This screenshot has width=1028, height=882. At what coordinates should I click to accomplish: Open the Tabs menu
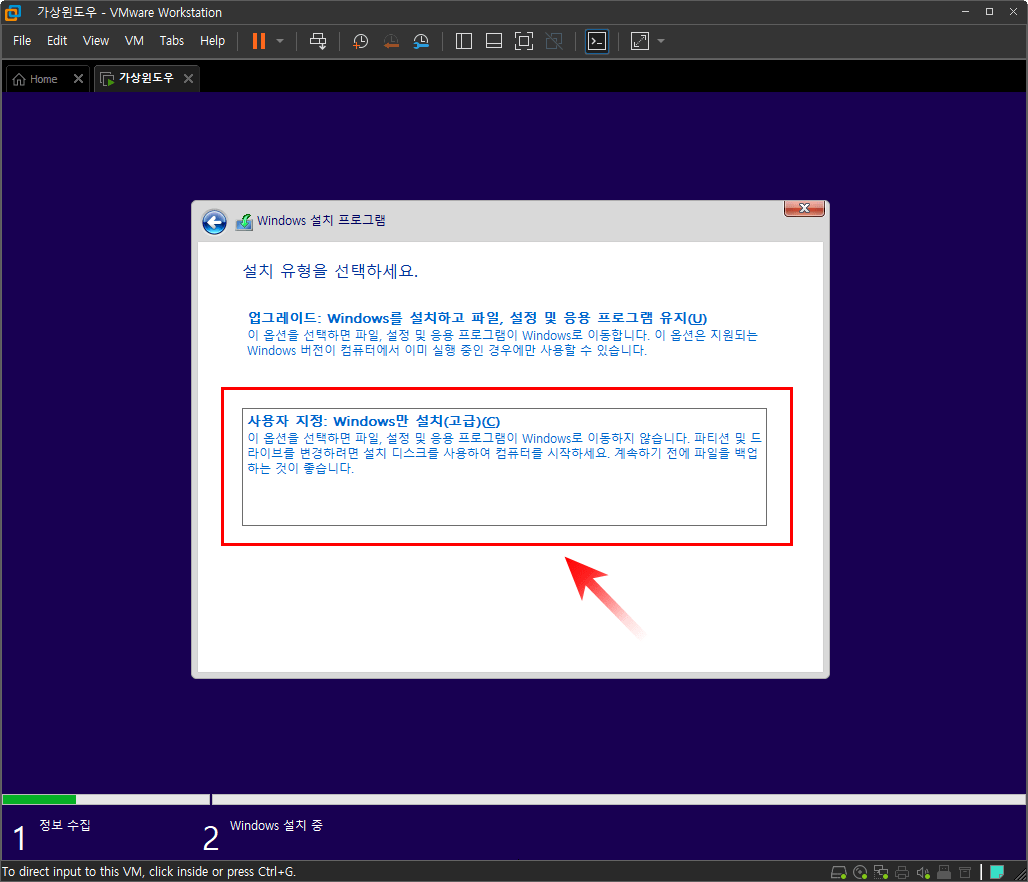172,41
